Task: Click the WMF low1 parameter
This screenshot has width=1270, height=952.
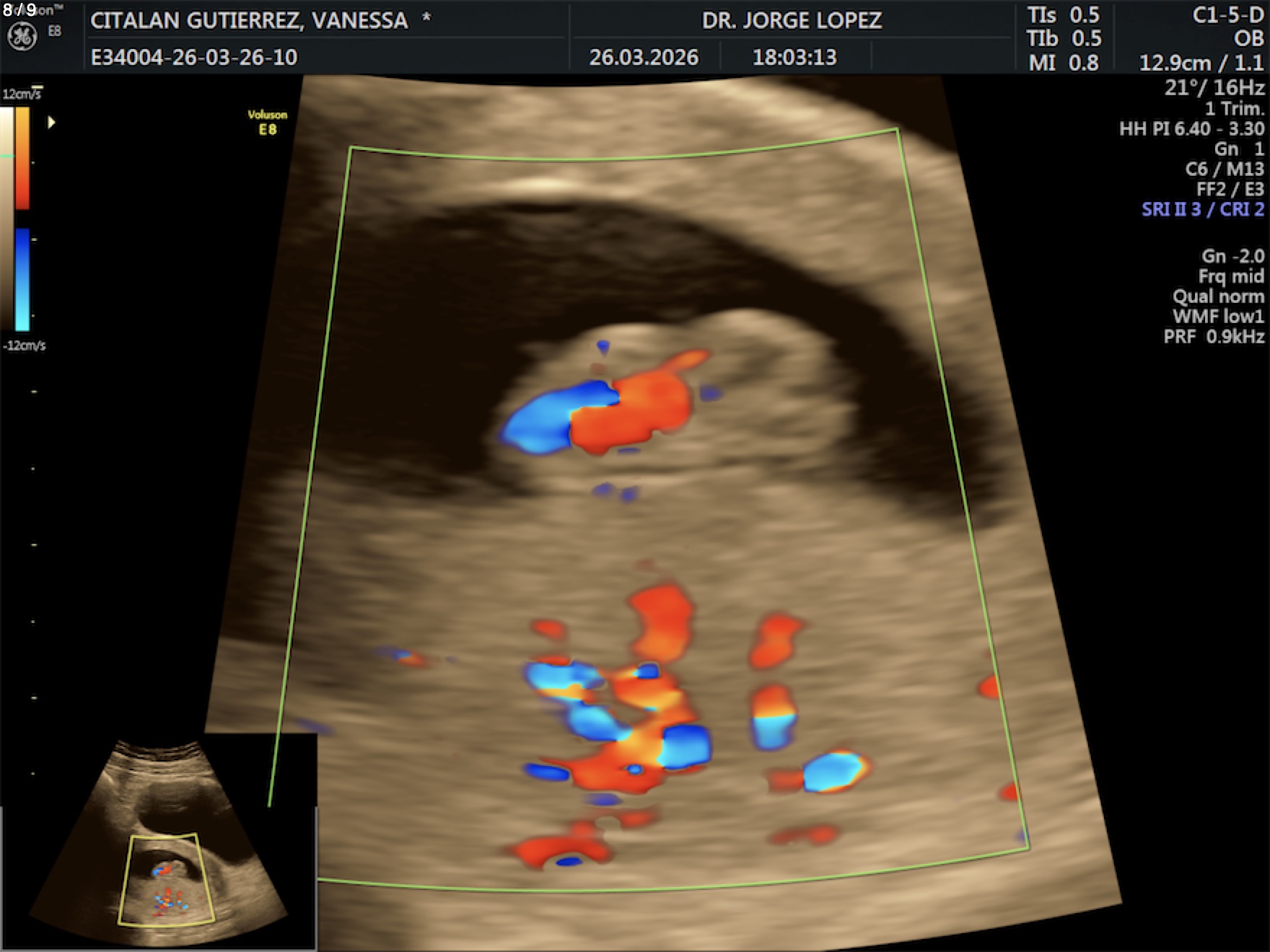Action: point(1218,317)
